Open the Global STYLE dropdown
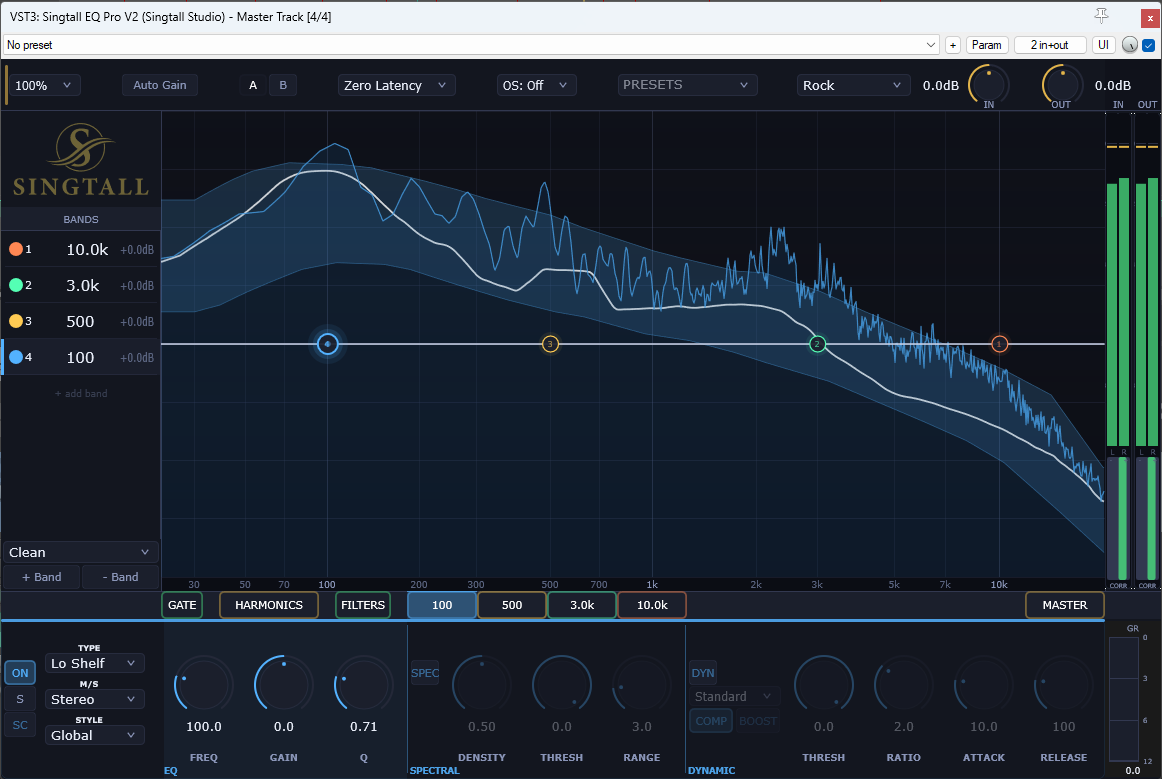The image size is (1162, 779). (x=95, y=735)
